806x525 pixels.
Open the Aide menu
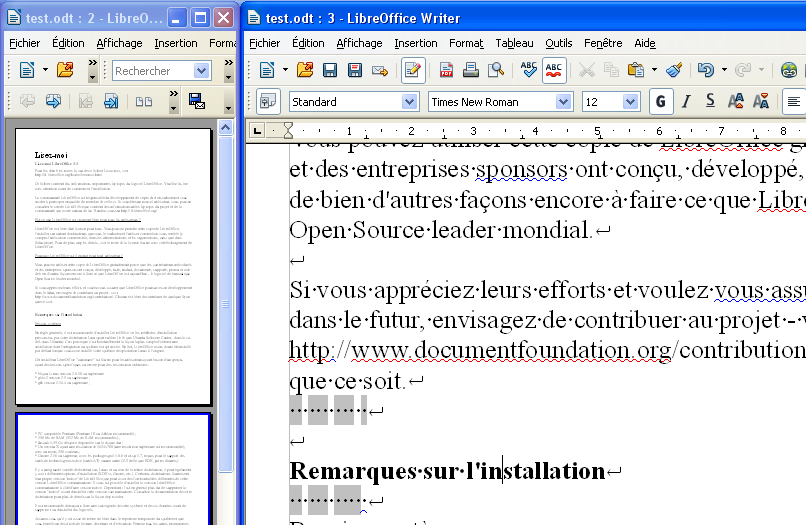(645, 43)
